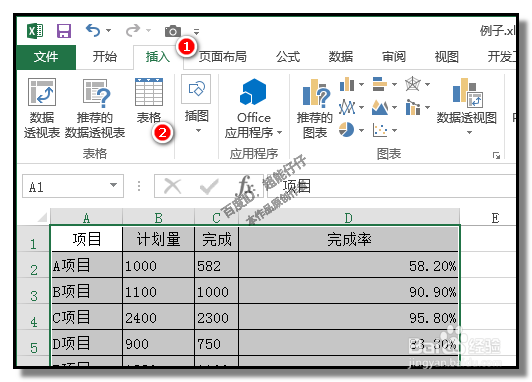Open Customize Quick Access Toolbar dropdown
532x382 pixels.
coord(196,32)
